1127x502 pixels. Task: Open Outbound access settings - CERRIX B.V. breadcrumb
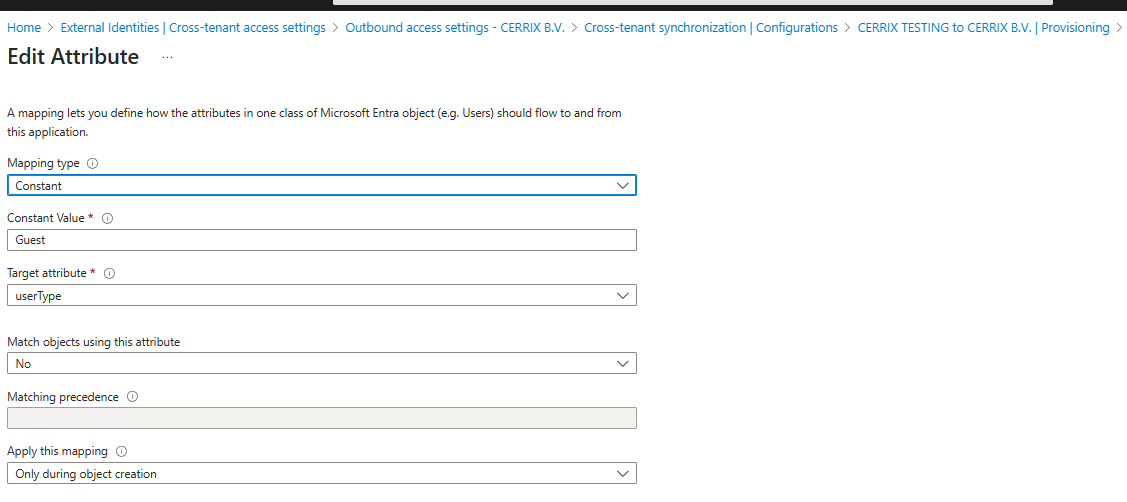pos(455,27)
